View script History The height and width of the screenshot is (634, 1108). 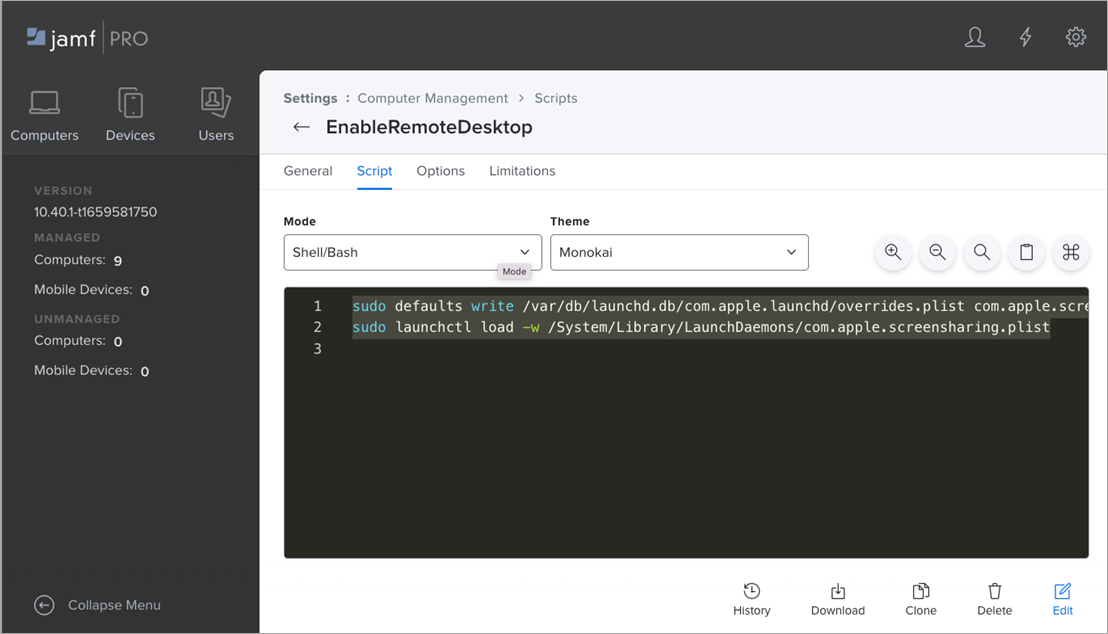point(752,599)
